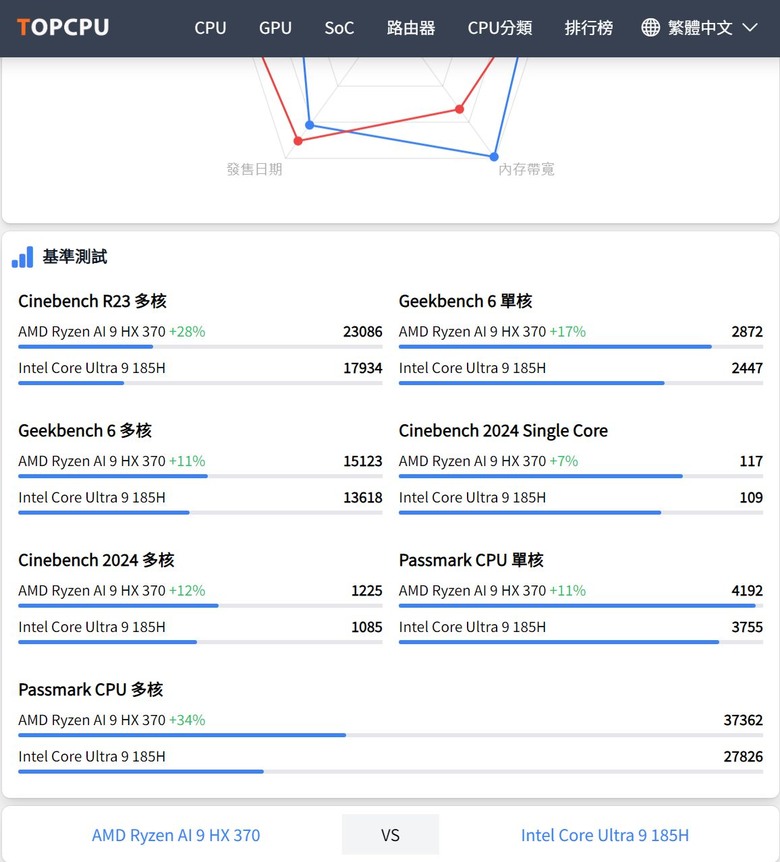
Task: Click the globe language icon
Action: [650, 27]
